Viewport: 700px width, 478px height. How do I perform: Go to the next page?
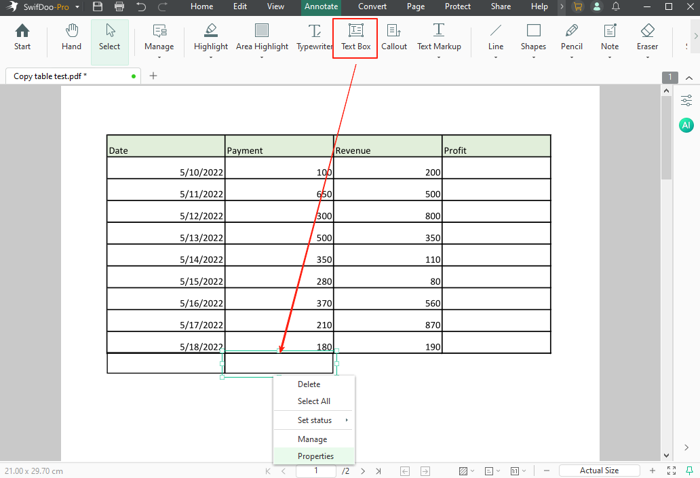click(363, 471)
